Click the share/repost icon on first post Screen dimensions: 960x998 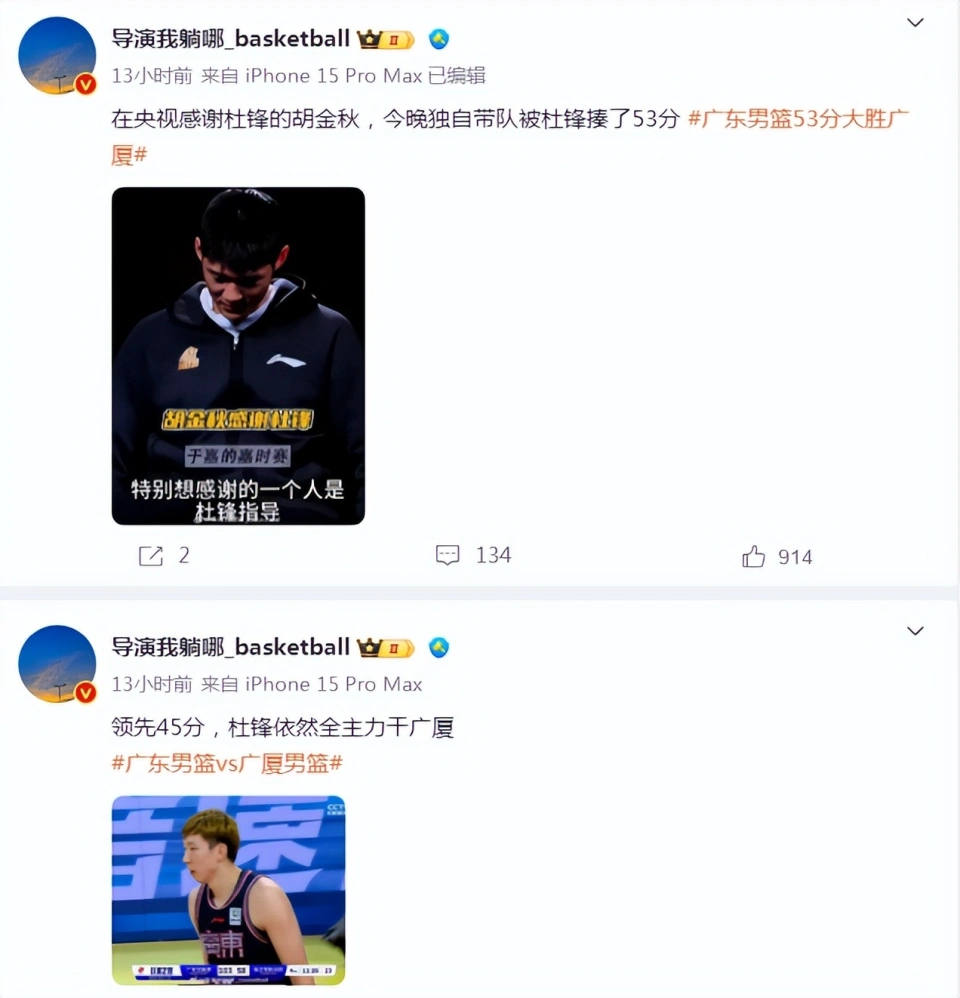pos(151,556)
